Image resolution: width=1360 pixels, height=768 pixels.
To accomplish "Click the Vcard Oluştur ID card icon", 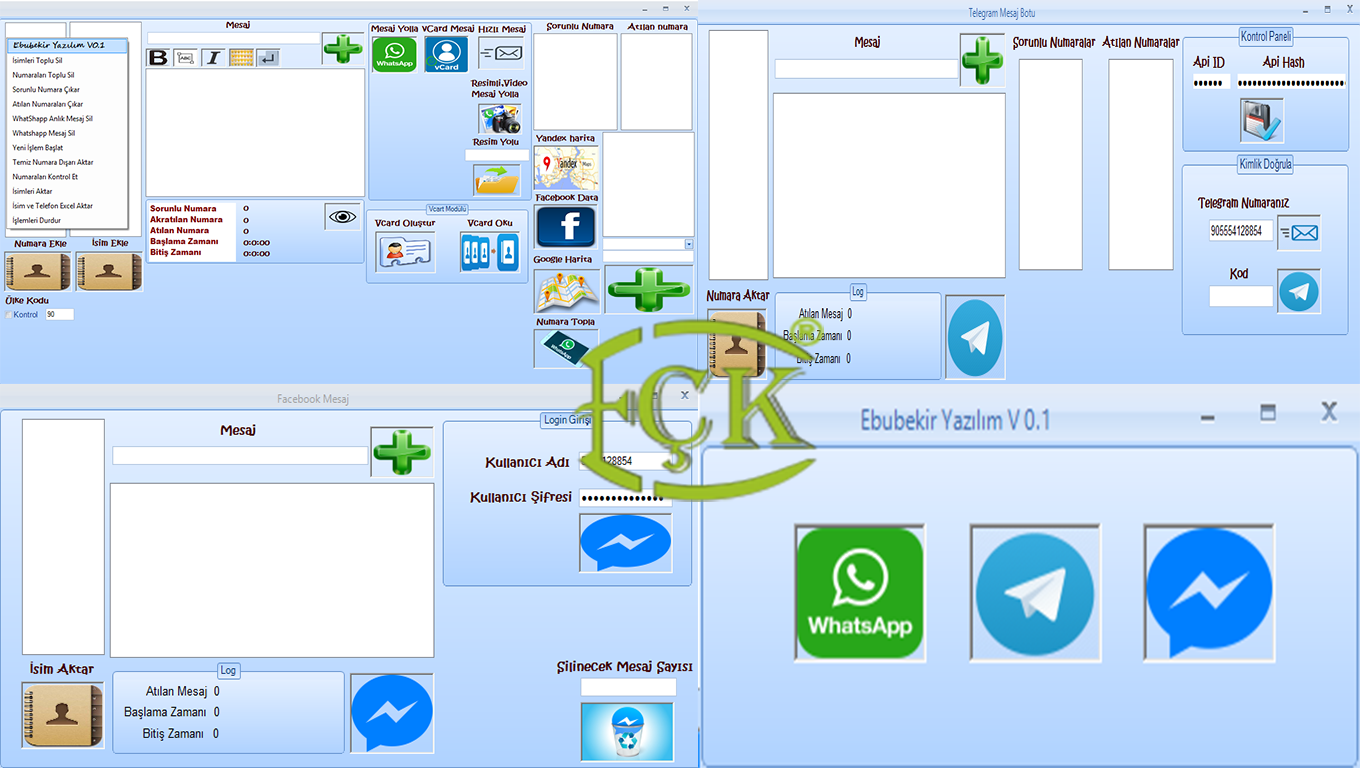I will click(x=405, y=252).
